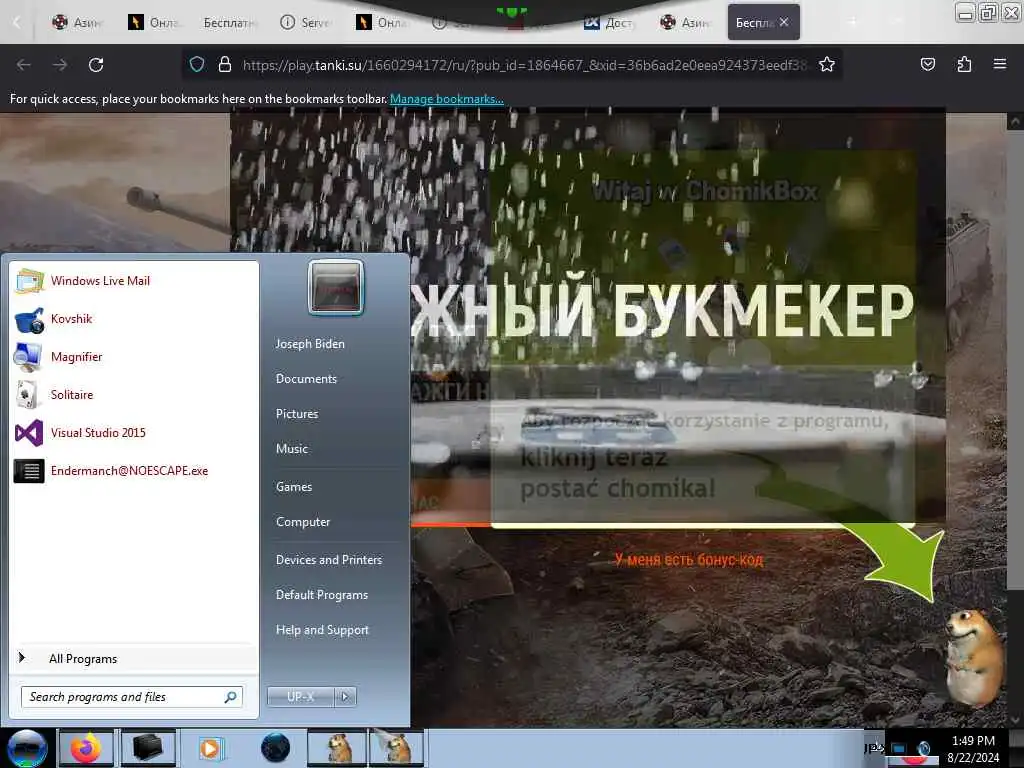Reload the current browser page
The width and height of the screenshot is (1024, 768).
click(x=96, y=65)
